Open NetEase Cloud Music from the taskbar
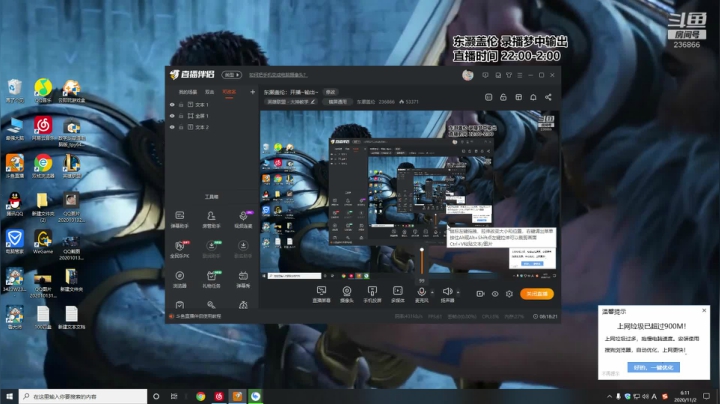This screenshot has height=404, width=720. click(x=219, y=396)
